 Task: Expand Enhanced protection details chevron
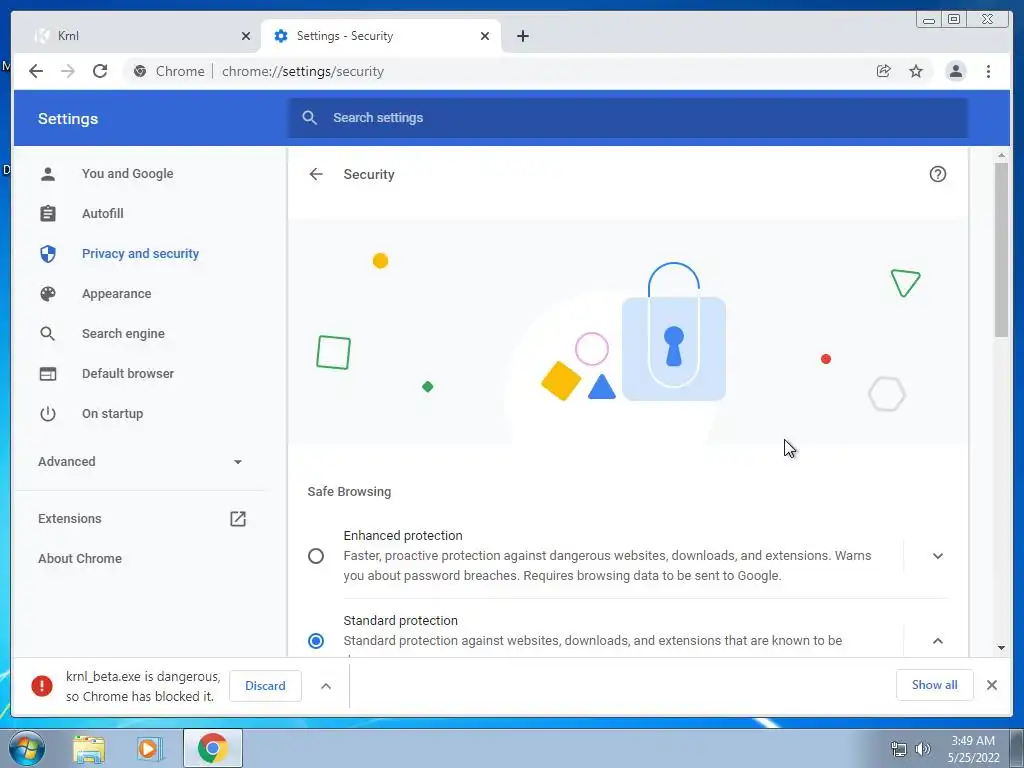(938, 556)
